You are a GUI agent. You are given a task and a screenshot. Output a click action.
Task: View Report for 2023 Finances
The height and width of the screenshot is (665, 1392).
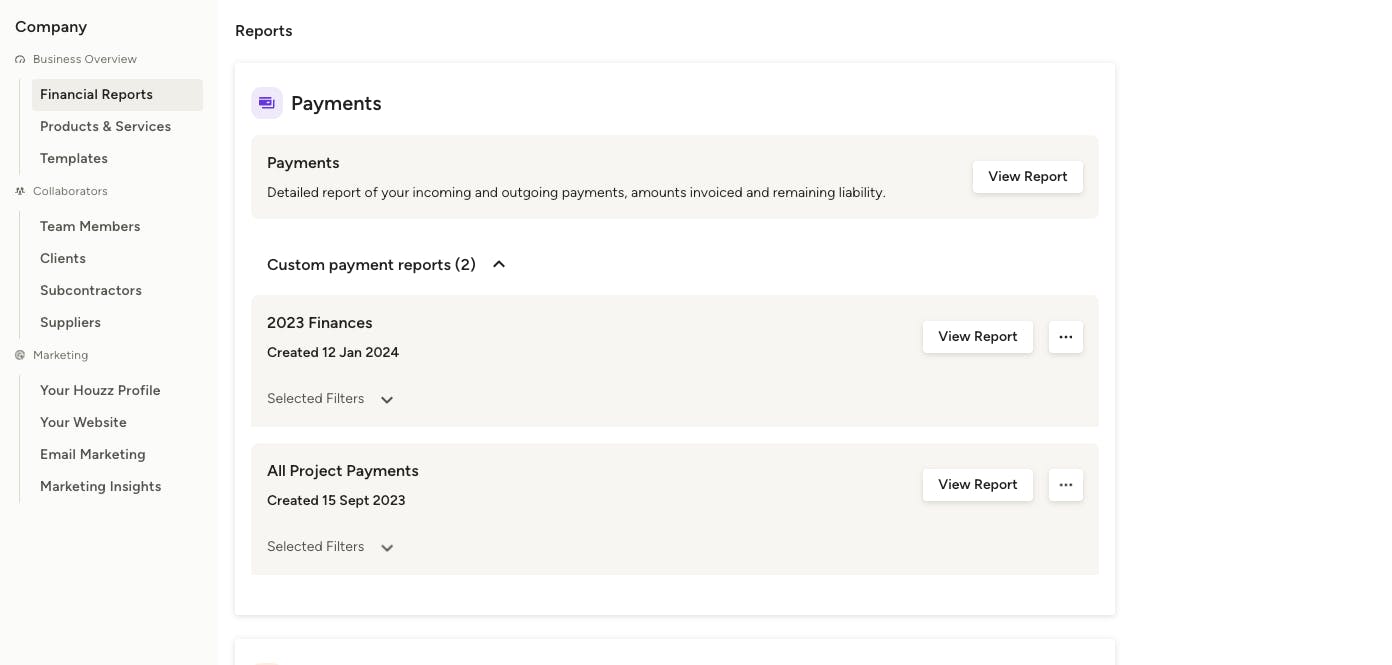(x=978, y=337)
